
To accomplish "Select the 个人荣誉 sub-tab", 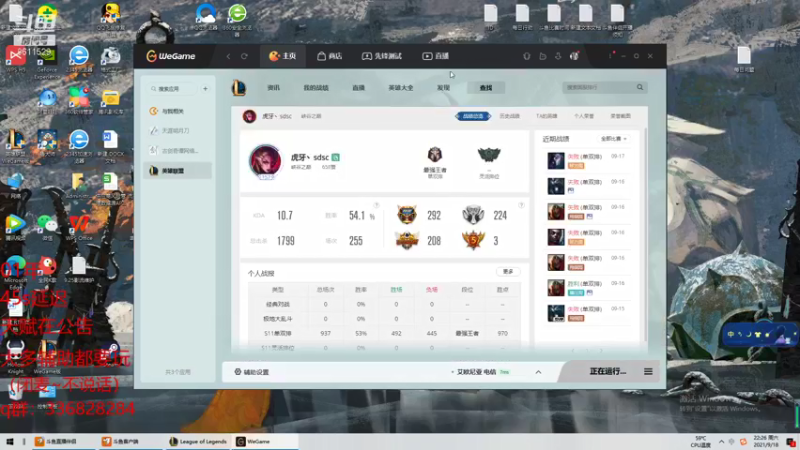I will point(584,116).
